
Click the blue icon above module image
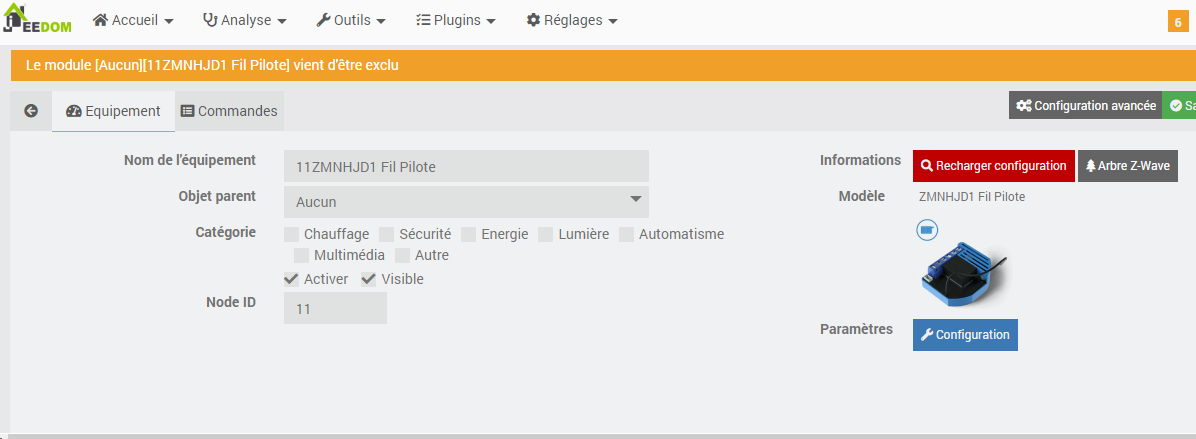(927, 229)
